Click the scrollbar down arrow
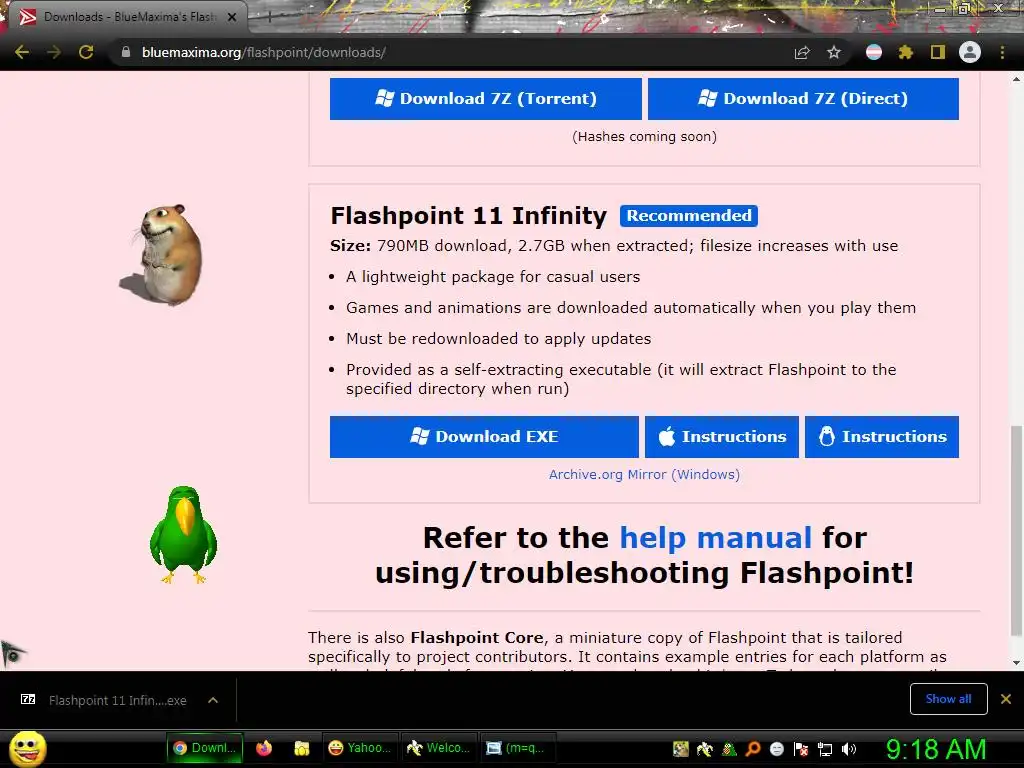This screenshot has width=1024, height=768. [x=1016, y=662]
